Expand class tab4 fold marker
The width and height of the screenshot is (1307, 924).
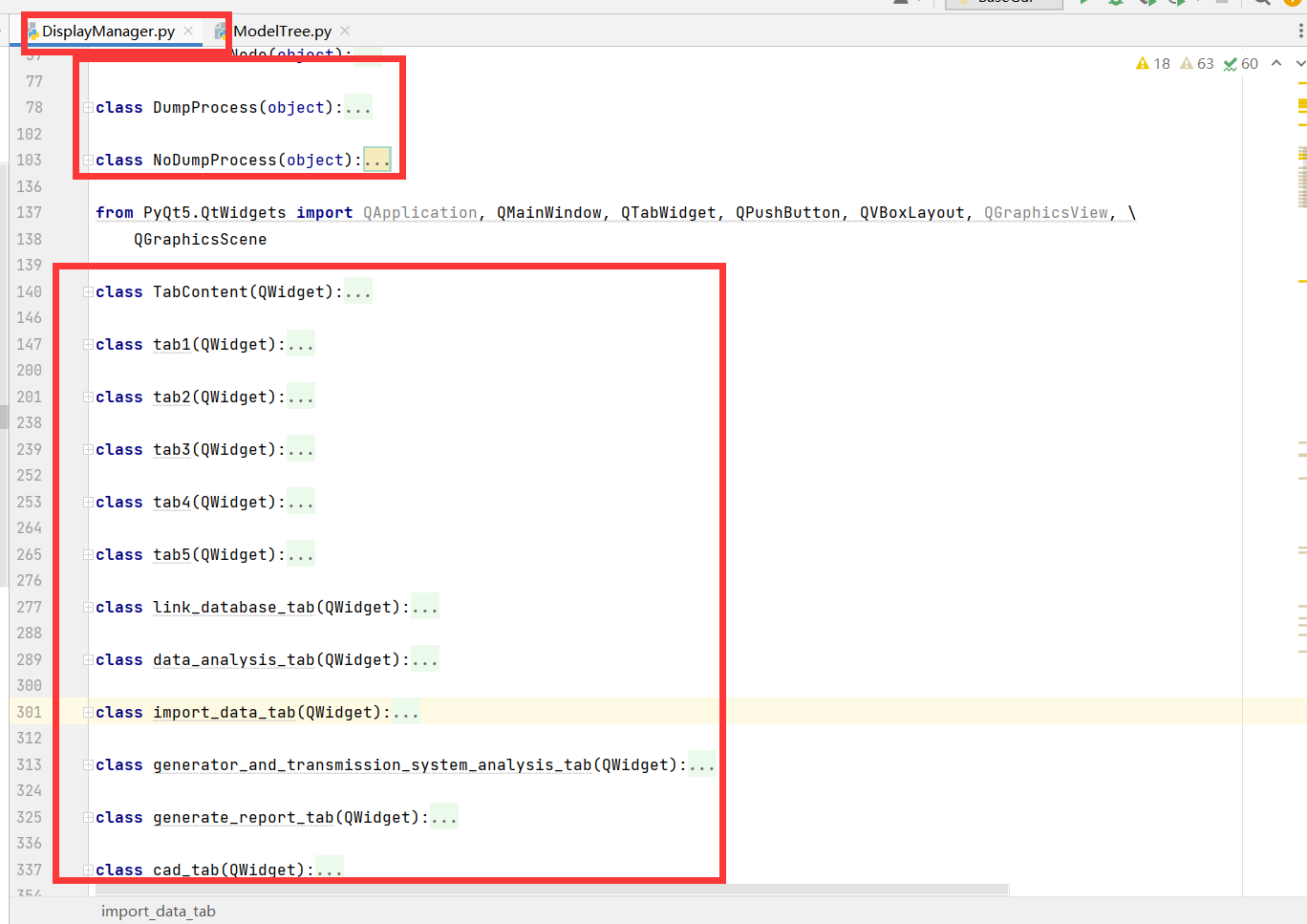(88, 503)
